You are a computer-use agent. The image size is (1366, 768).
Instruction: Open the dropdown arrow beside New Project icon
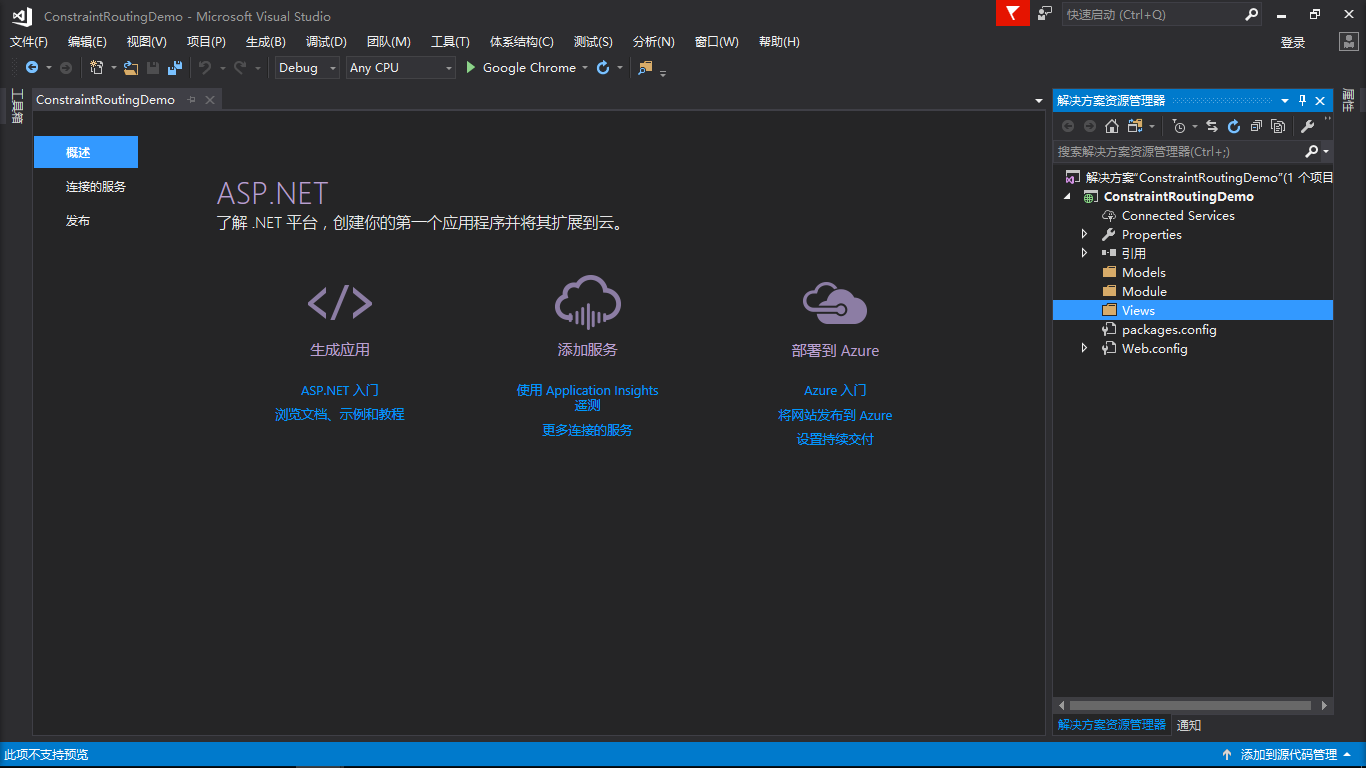(x=113, y=68)
